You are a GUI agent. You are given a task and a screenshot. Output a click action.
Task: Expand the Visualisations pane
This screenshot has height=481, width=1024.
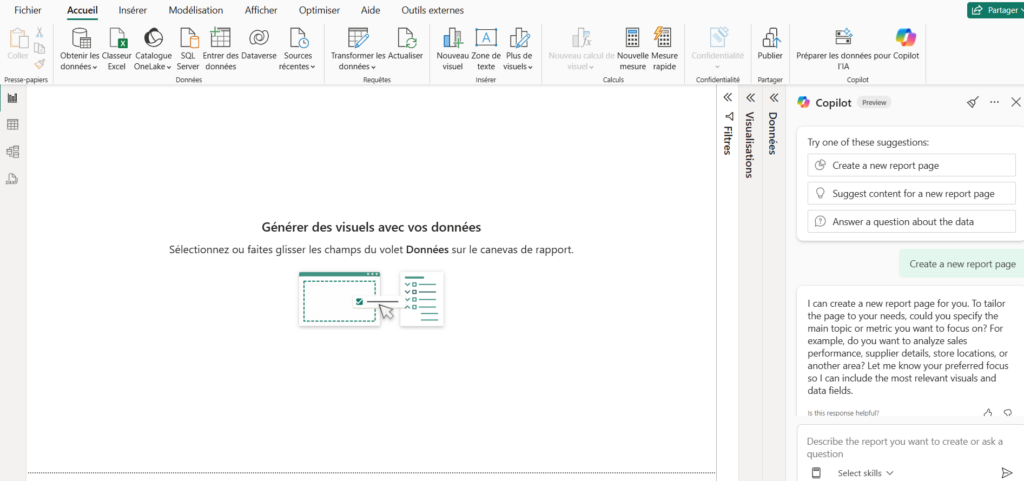(750, 98)
